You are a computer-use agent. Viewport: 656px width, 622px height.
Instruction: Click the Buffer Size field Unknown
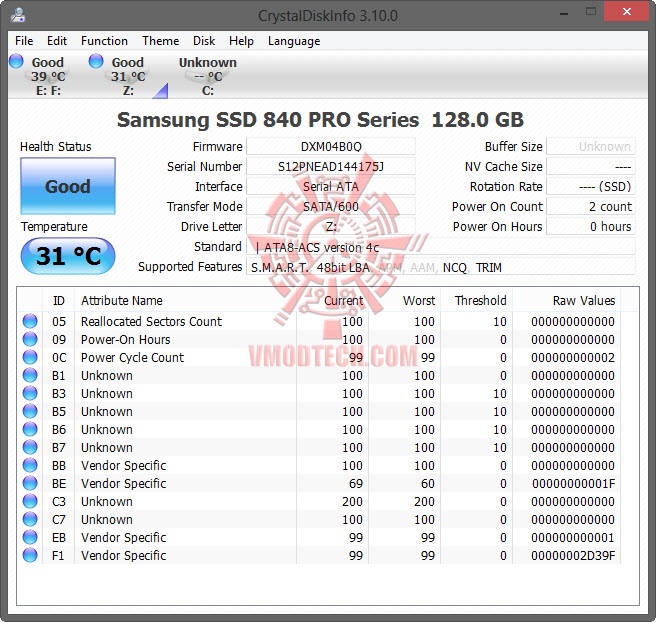tap(591, 146)
